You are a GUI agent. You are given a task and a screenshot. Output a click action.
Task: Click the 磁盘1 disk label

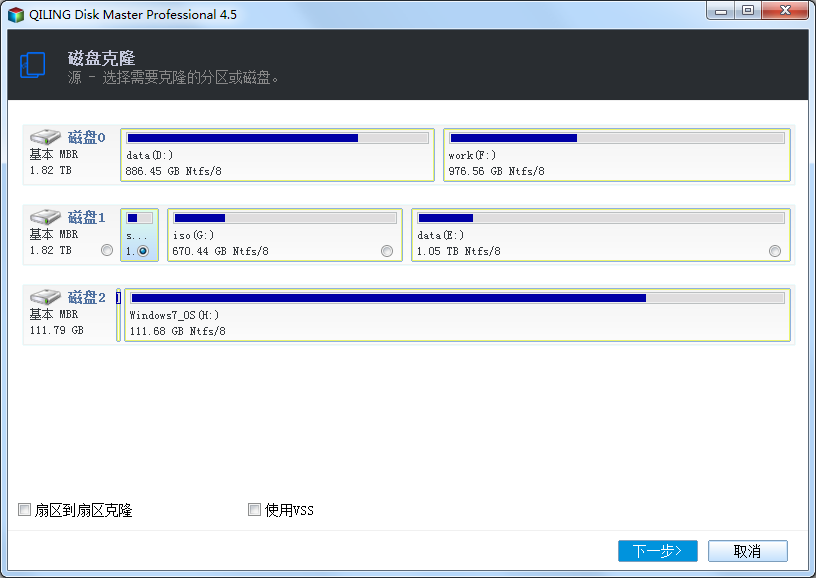coord(86,217)
